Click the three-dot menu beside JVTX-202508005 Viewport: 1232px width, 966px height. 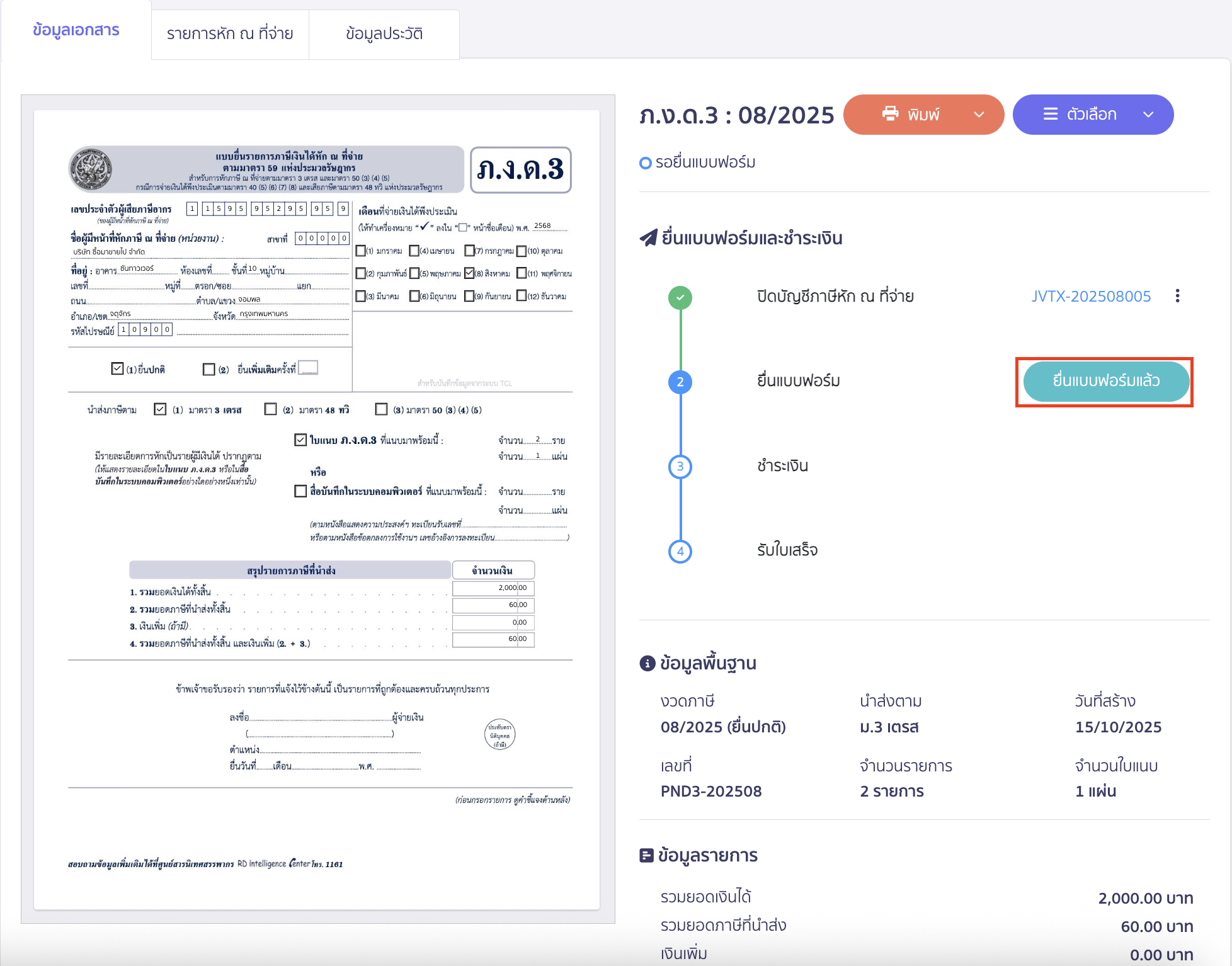(x=1177, y=296)
